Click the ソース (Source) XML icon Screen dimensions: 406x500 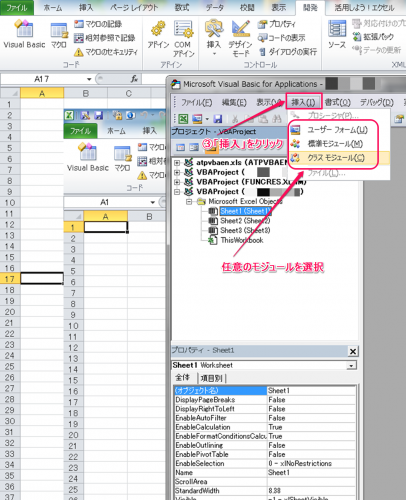pyautogui.click(x=337, y=34)
